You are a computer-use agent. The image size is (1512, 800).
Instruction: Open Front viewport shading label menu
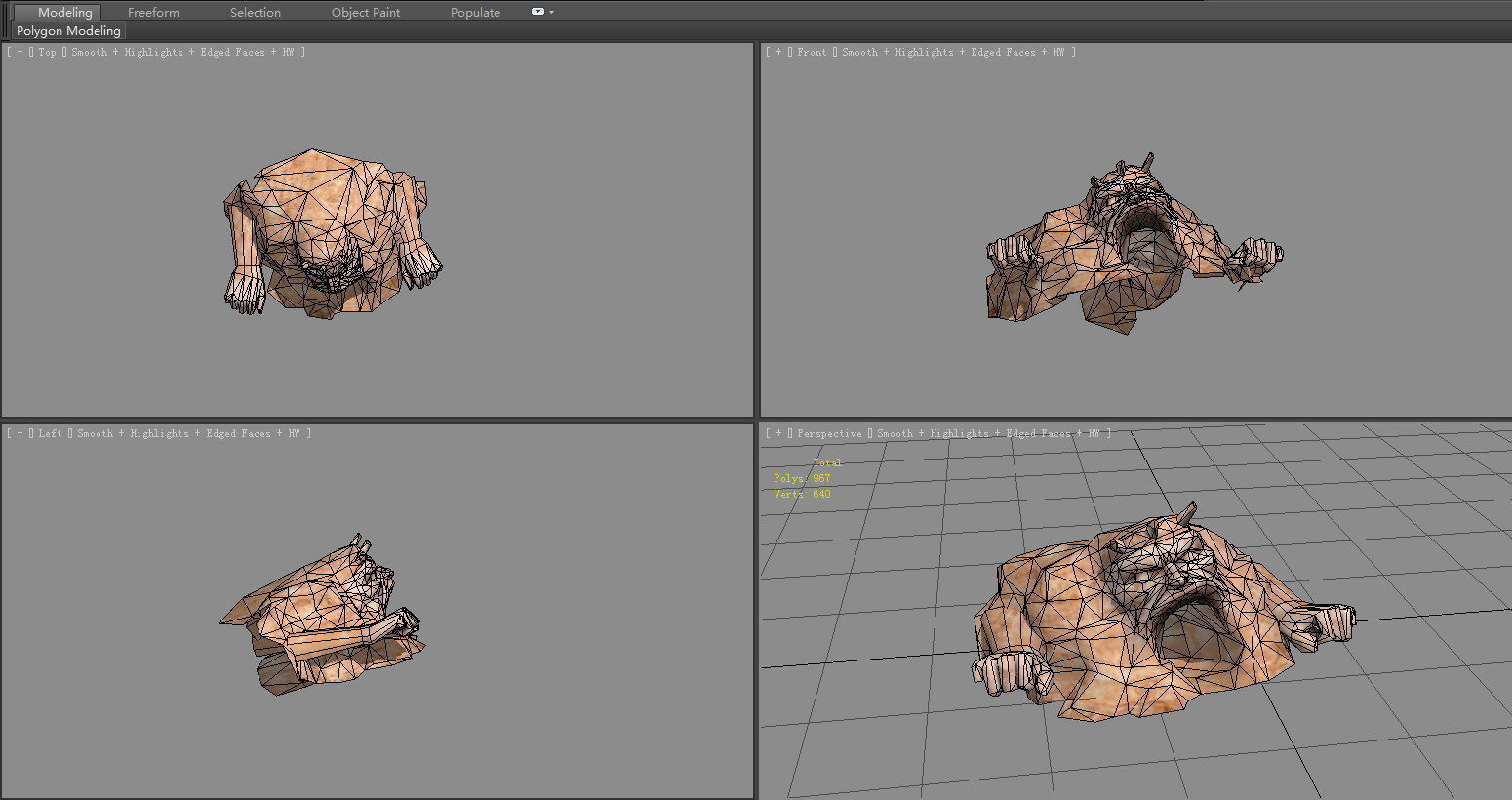coord(953,52)
